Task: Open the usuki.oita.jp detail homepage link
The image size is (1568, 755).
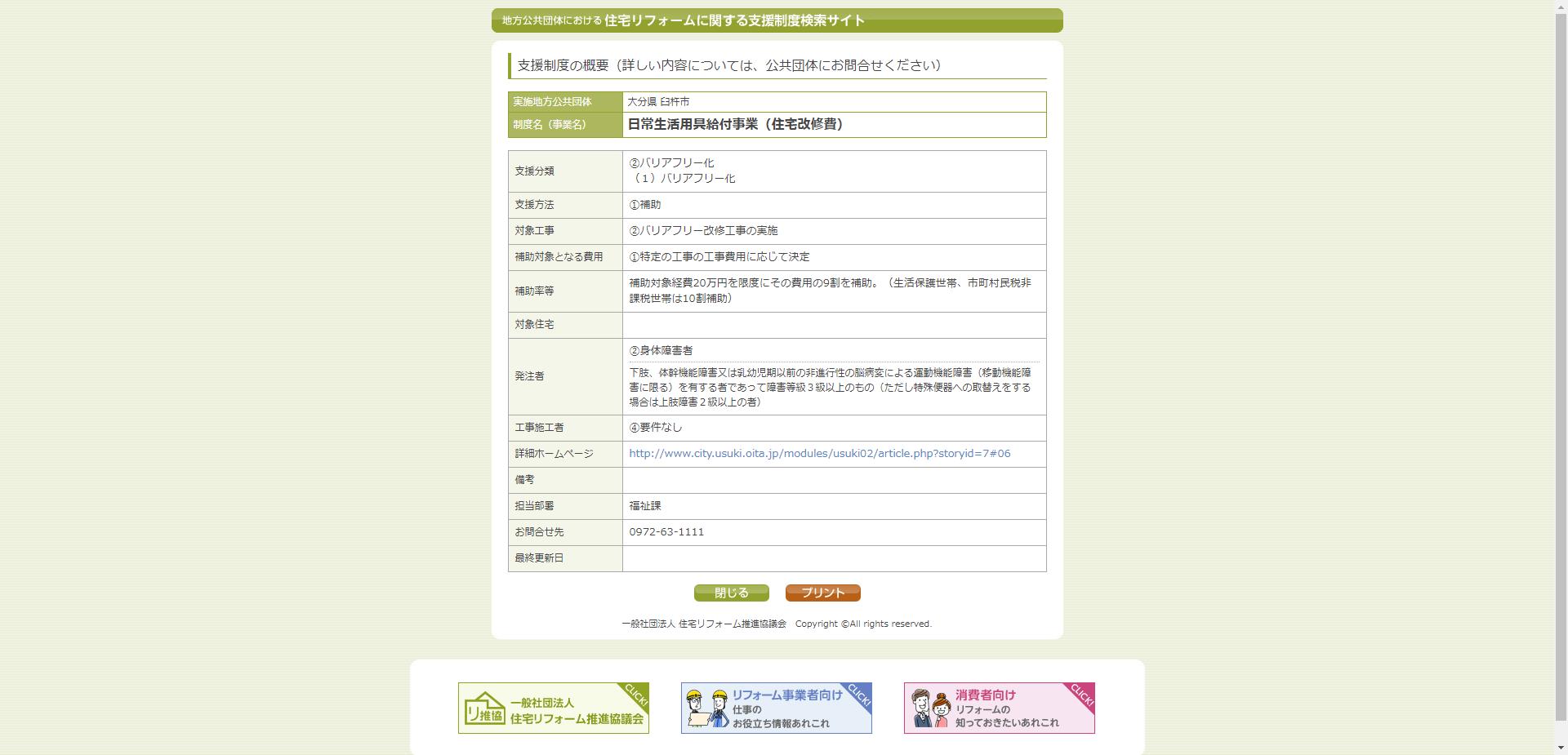Action: [818, 453]
